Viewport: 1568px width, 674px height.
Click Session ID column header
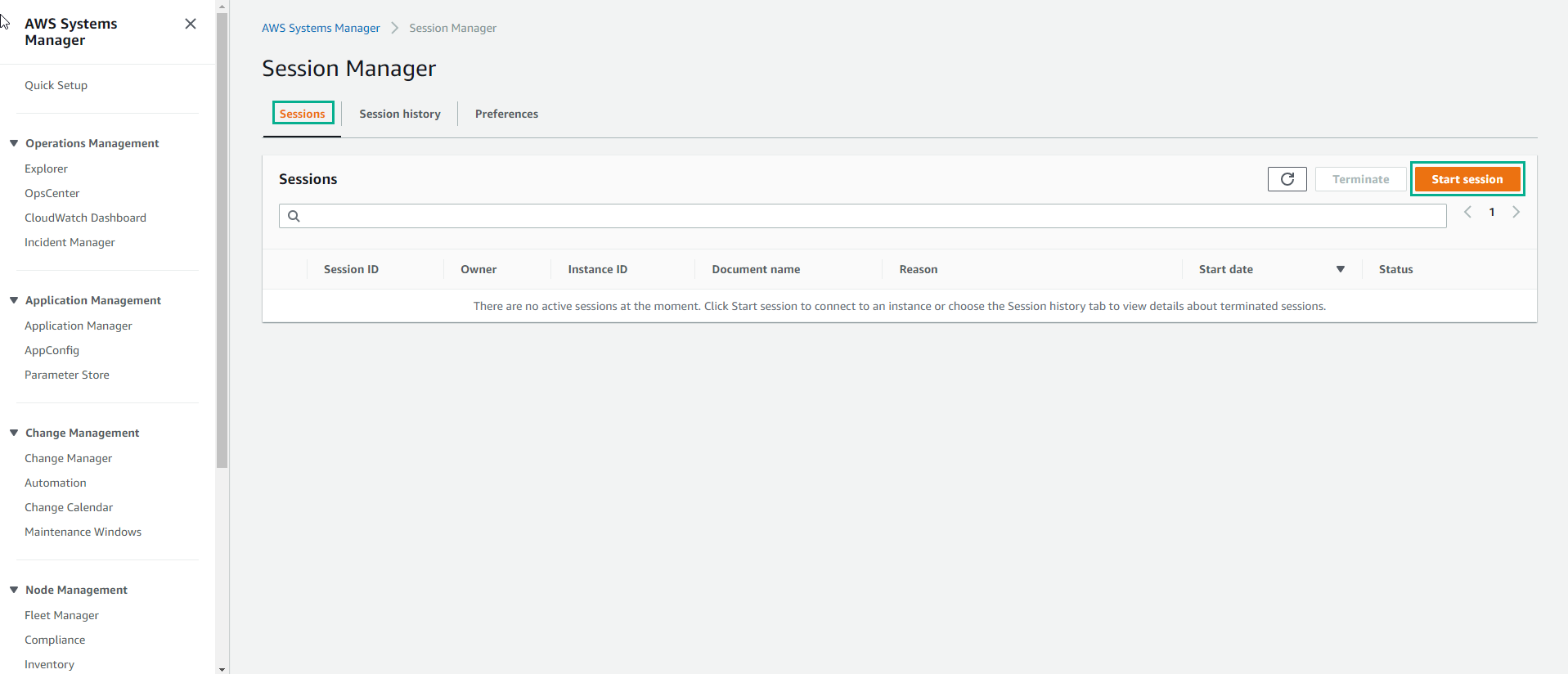tap(351, 269)
